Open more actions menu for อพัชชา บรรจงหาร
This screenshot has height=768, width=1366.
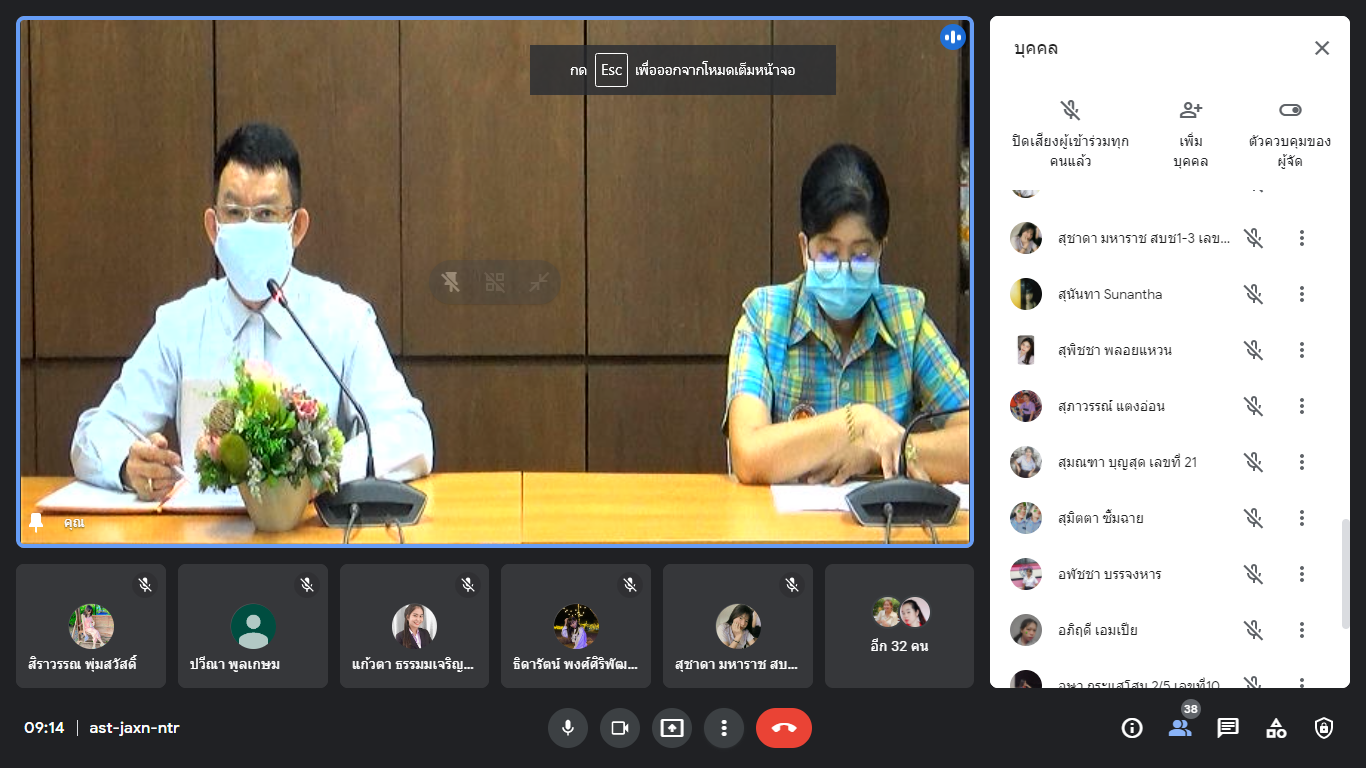click(x=1302, y=574)
